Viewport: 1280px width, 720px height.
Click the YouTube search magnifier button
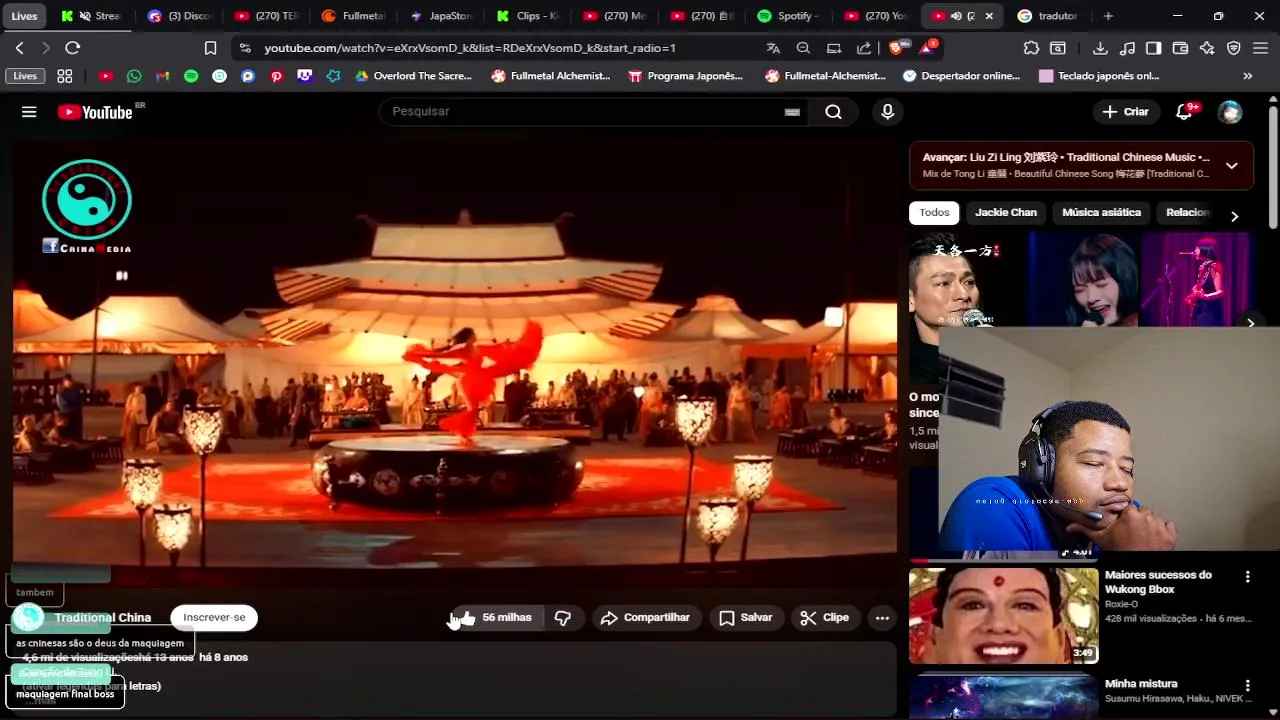[833, 112]
